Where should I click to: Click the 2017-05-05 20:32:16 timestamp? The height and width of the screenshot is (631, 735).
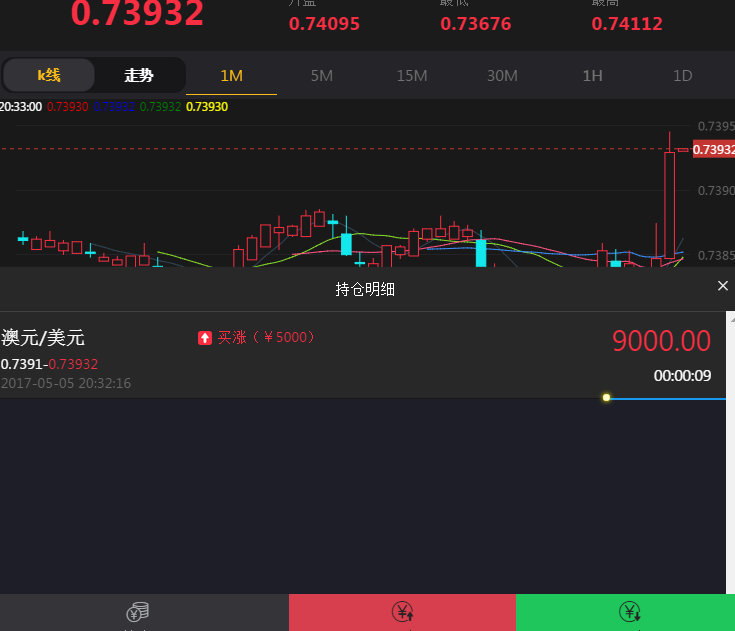coord(66,383)
